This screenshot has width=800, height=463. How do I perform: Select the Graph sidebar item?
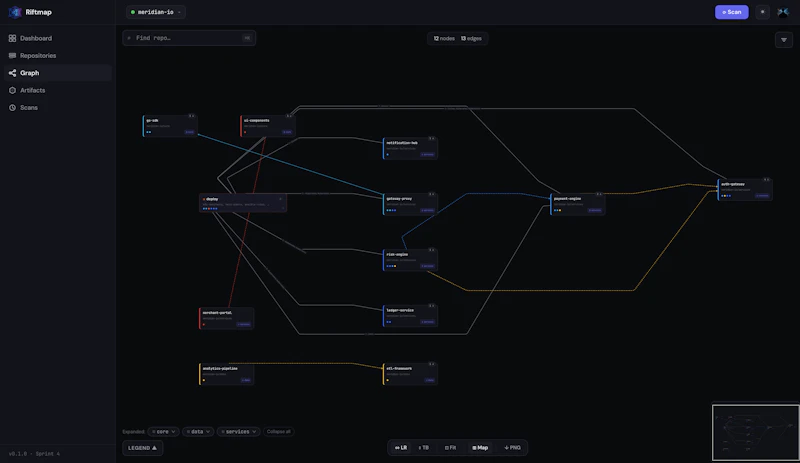click(58, 73)
